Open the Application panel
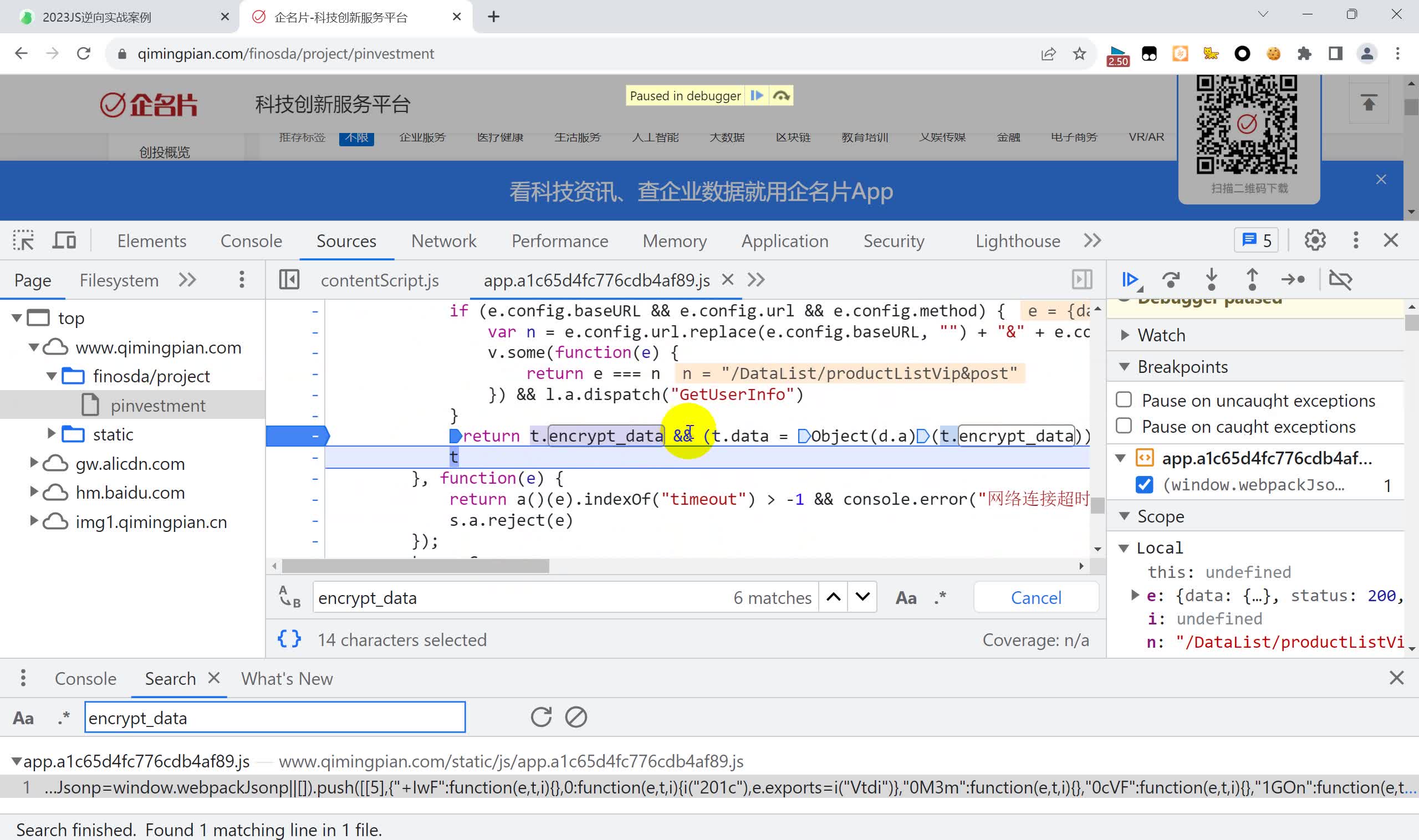The height and width of the screenshot is (840, 1419). 785,240
